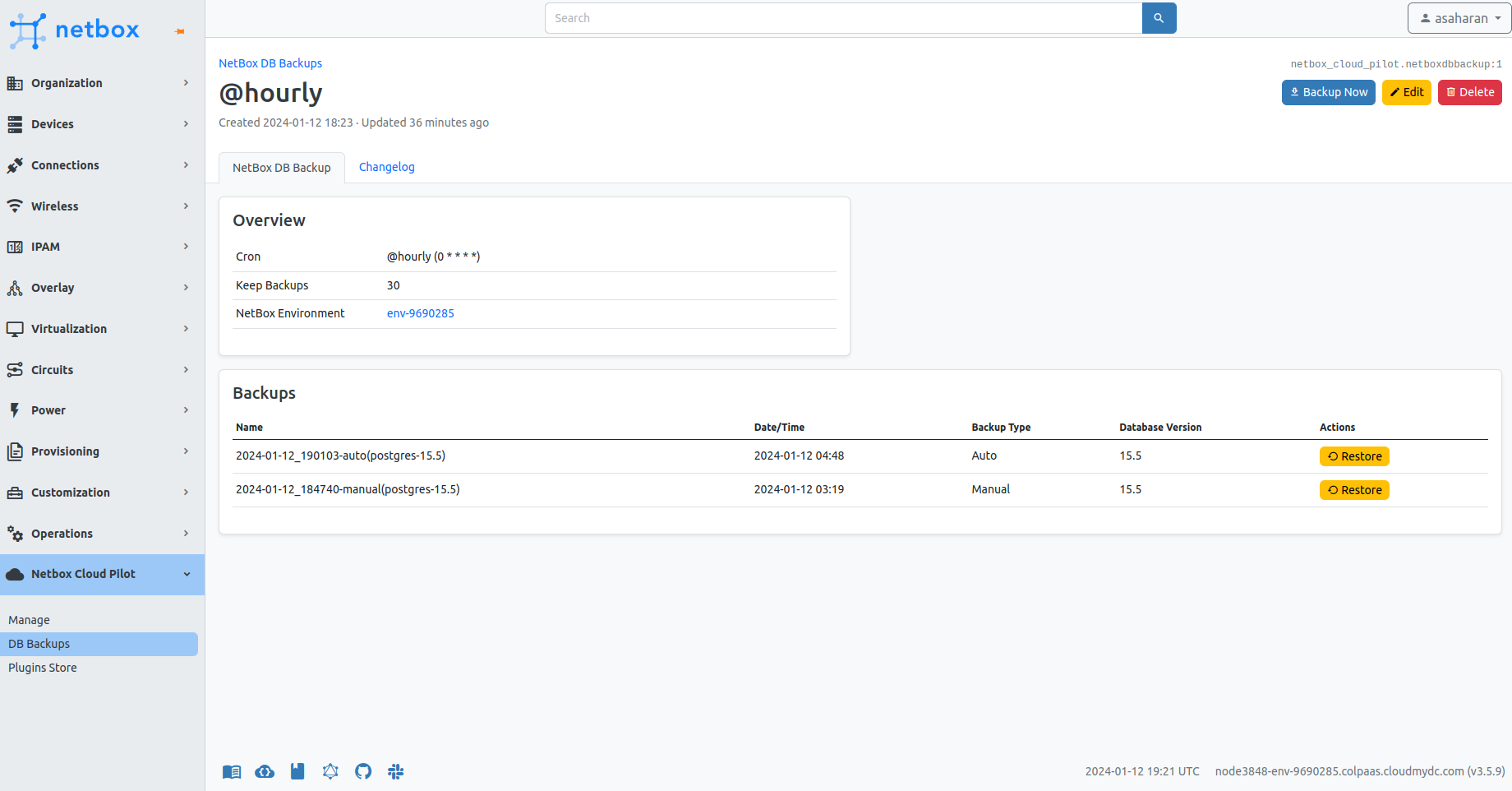This screenshot has height=791, width=1512.
Task: Open Plugins Store in the sidebar
Action: [x=43, y=668]
